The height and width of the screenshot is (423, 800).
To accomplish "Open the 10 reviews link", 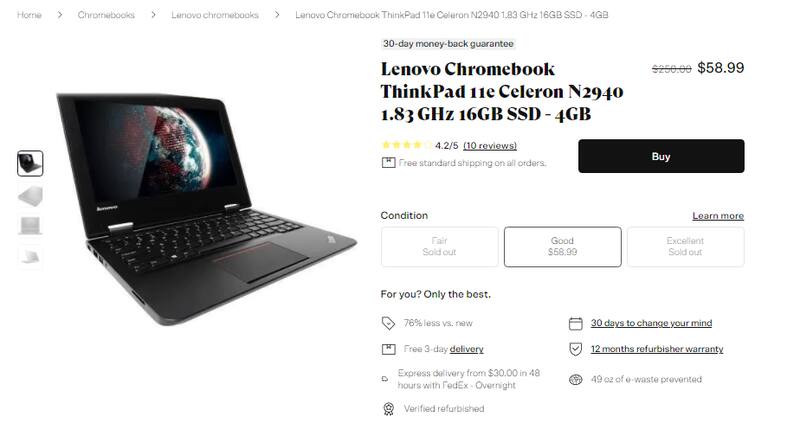I will point(490,145).
